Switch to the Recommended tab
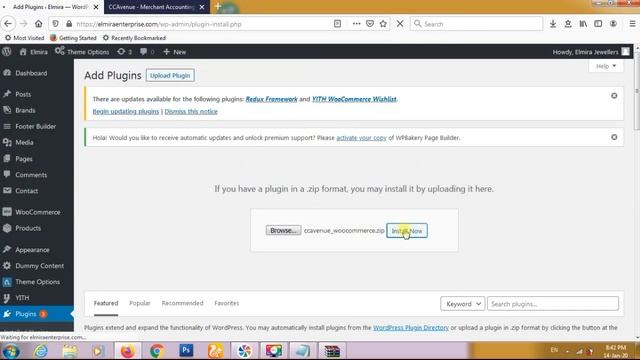Viewport: 640px width, 360px height. coord(182,303)
